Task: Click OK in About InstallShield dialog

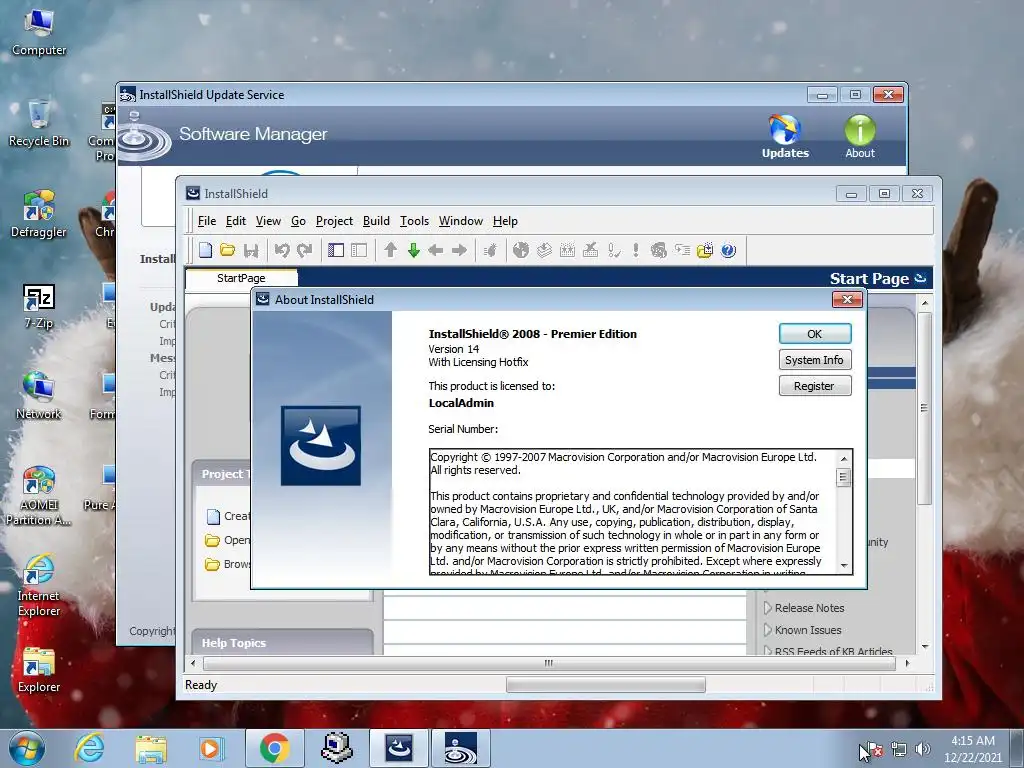Action: click(x=814, y=334)
